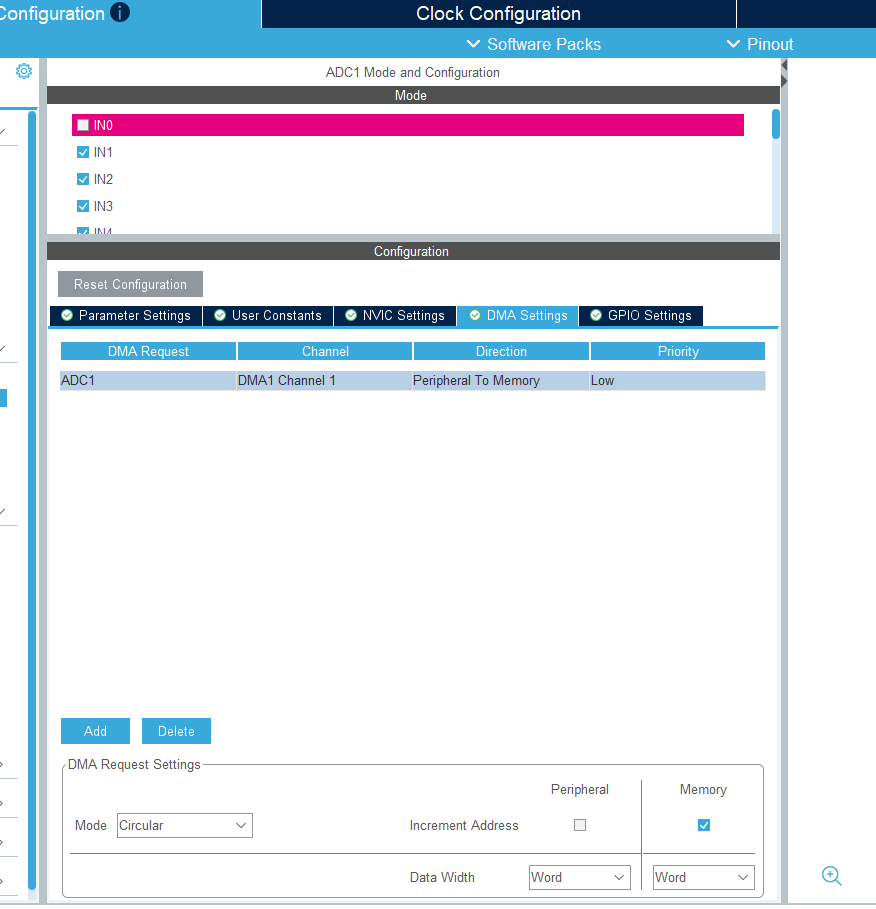Switch to the NVIC Settings tab

pyautogui.click(x=395, y=315)
